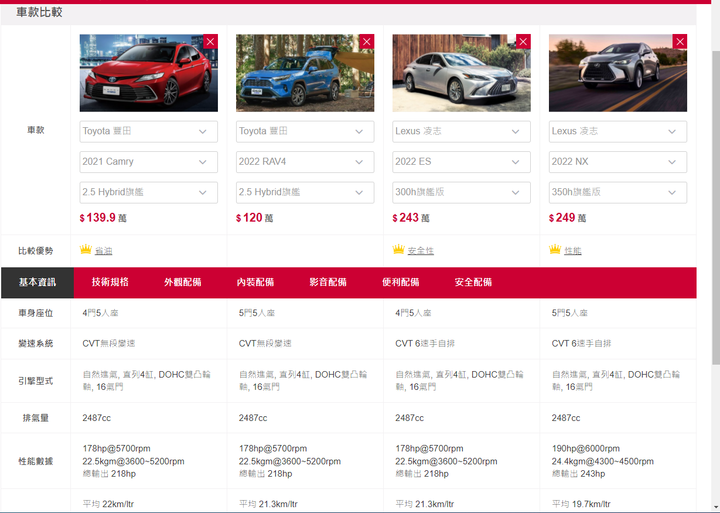This screenshot has height=513, width=720.
Task: Expand the 2022 ES model dropdown
Action: click(x=461, y=162)
